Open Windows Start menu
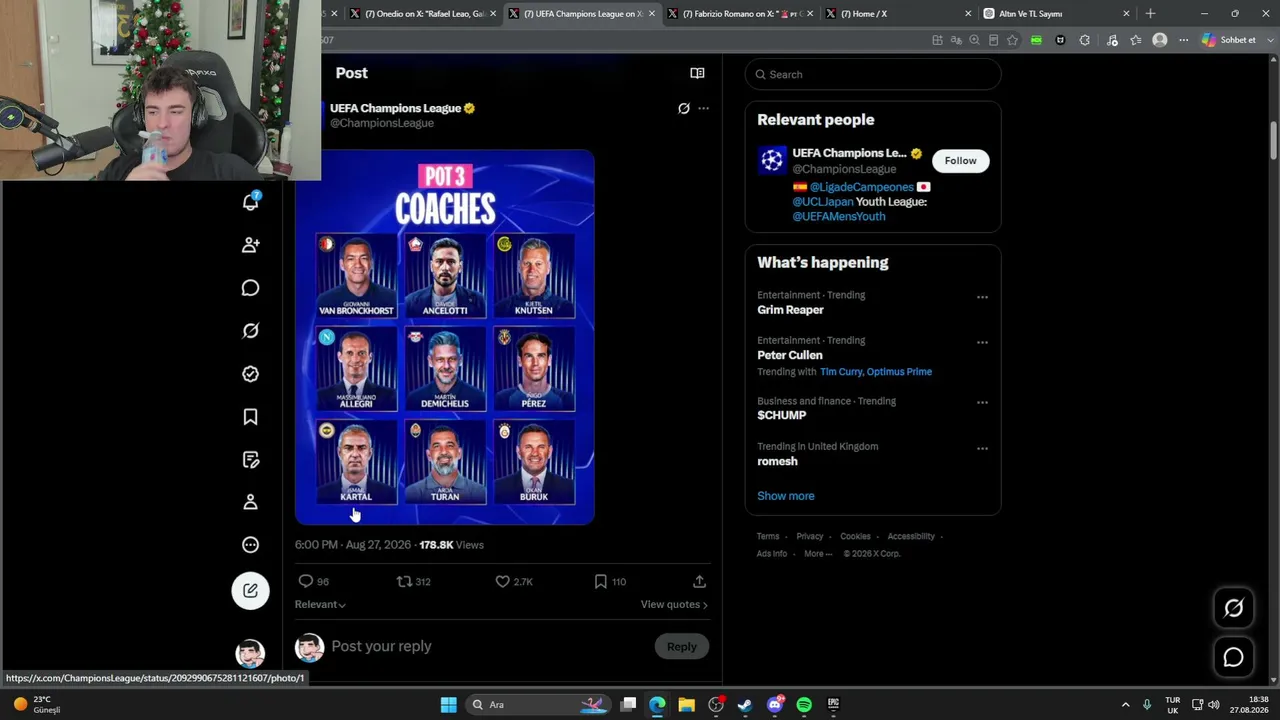This screenshot has width=1280, height=720. tap(449, 705)
